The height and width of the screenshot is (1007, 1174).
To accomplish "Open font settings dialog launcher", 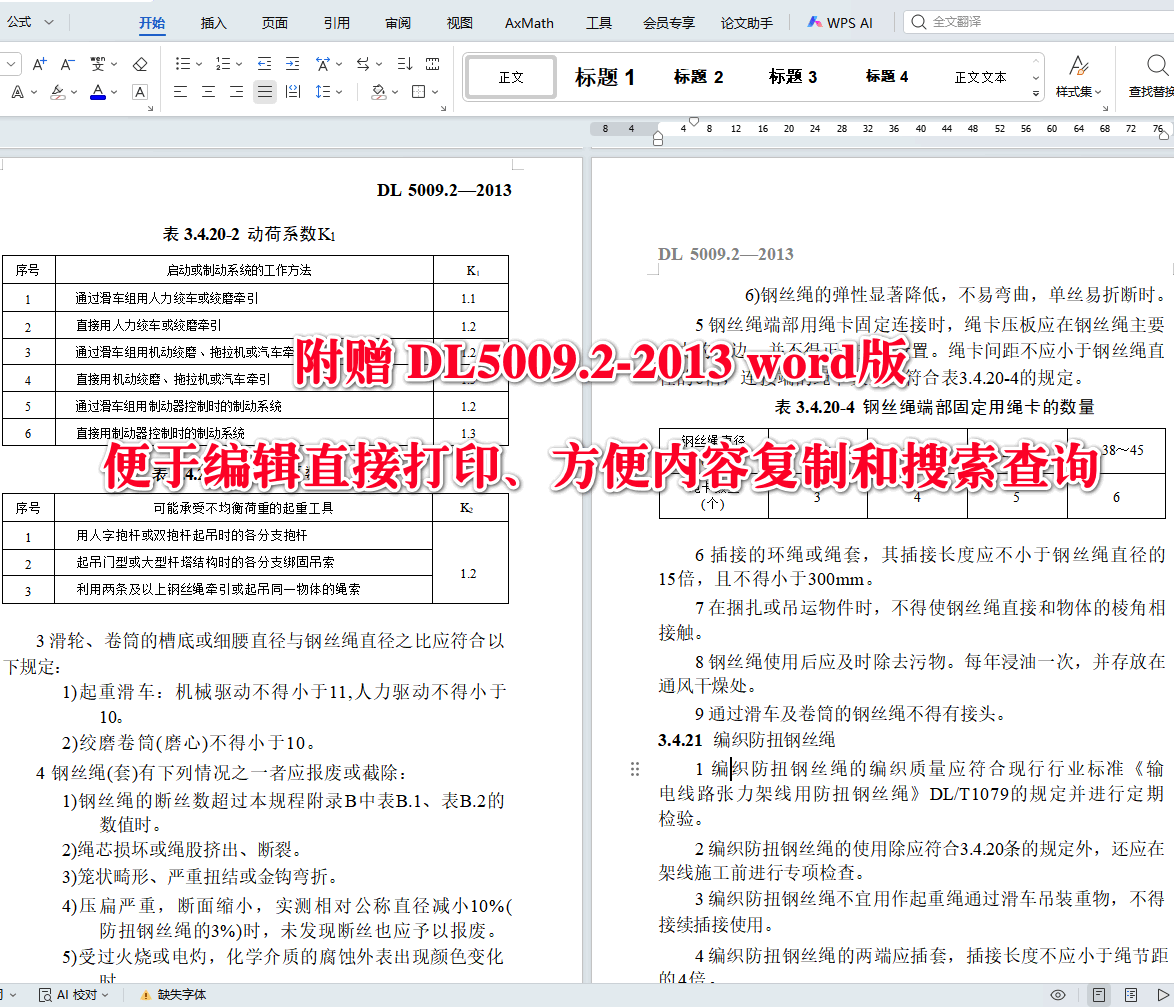I will pos(150,109).
